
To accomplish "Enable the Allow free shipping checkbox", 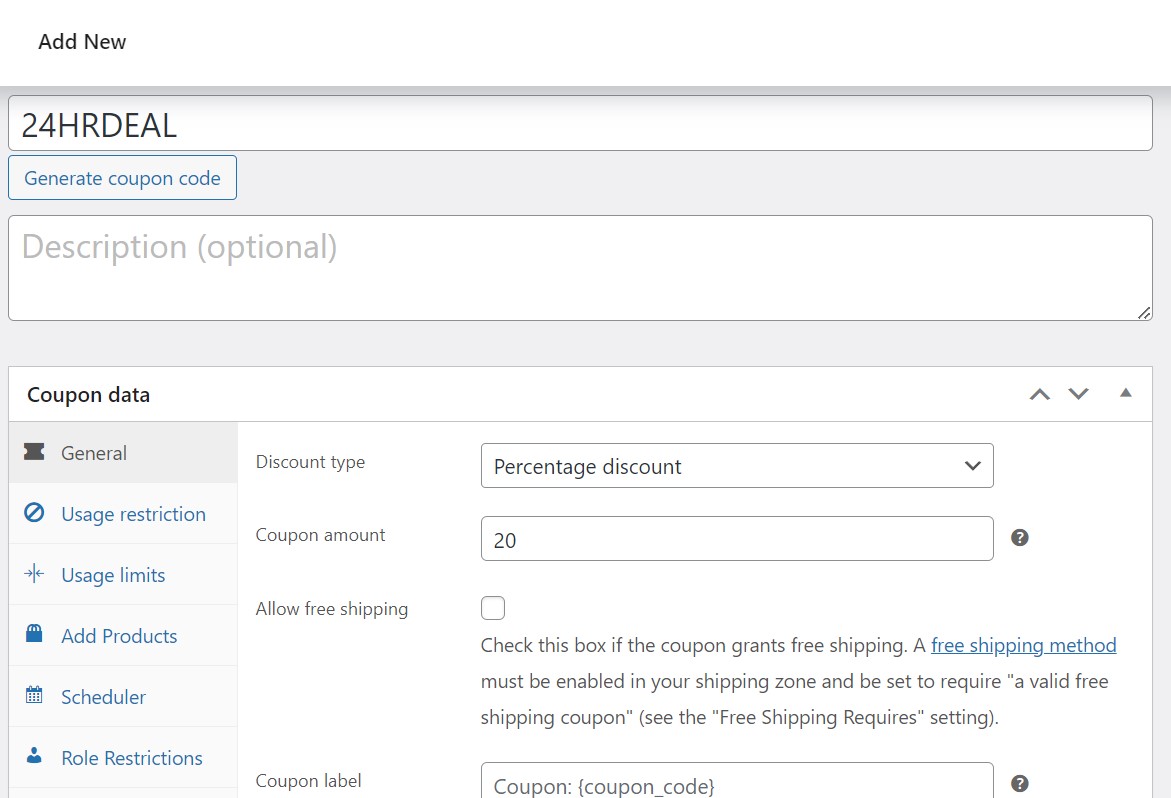I will [493, 608].
